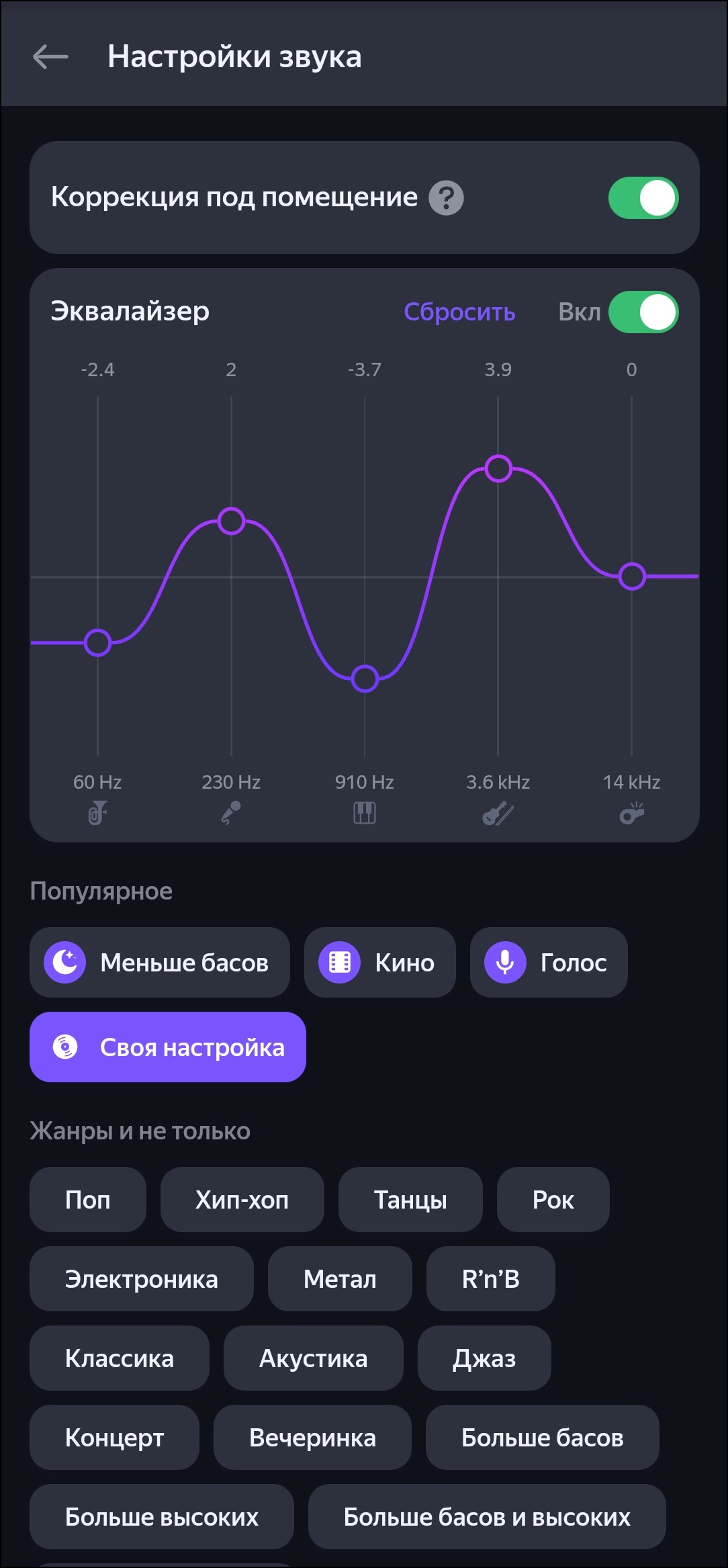Select the Кино preset with film icon
Image resolution: width=728 pixels, height=1568 pixels.
tap(379, 963)
